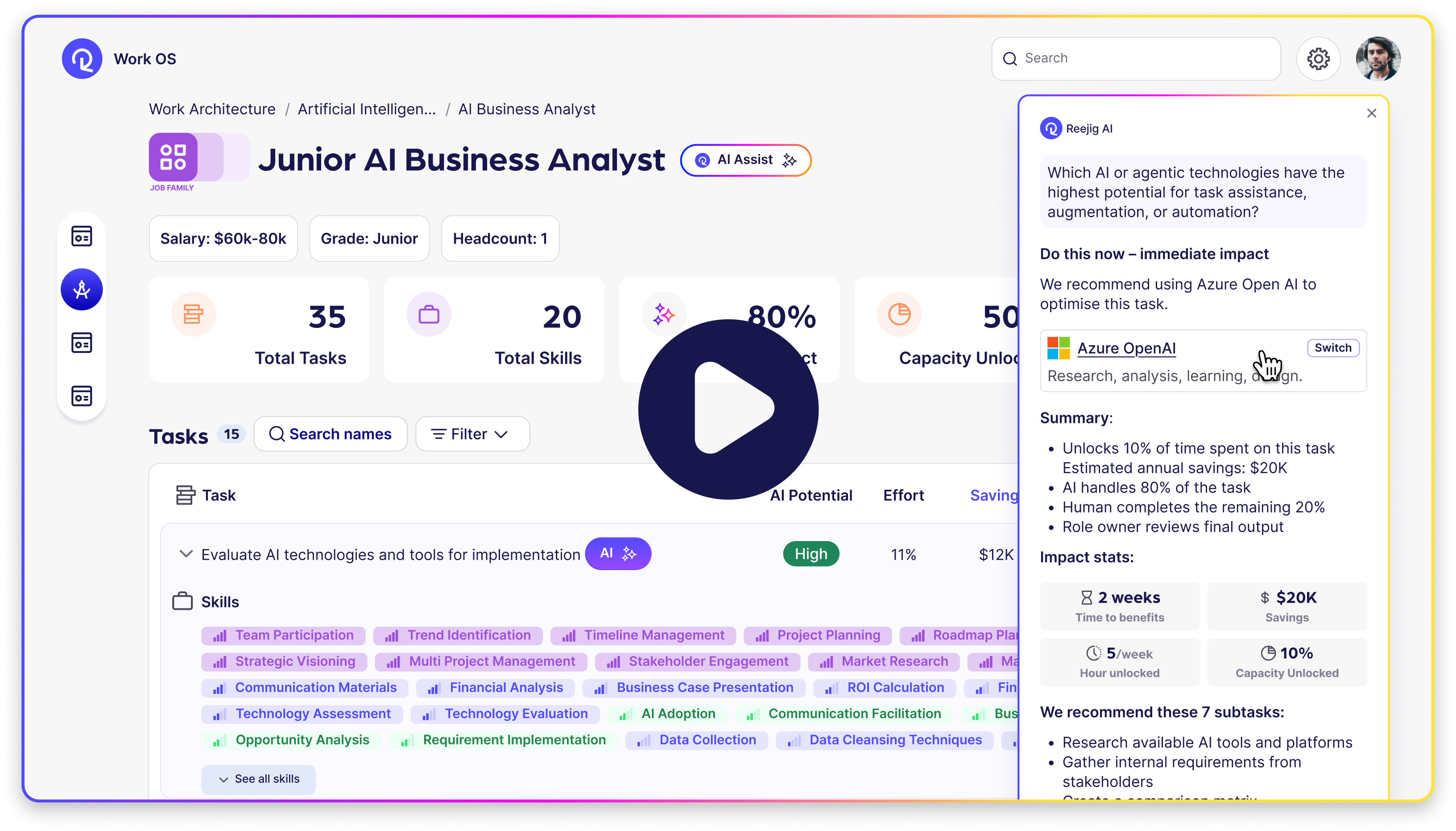Open the top card icon in left sidebar
Viewport: 1456px width, 831px height.
[82, 236]
